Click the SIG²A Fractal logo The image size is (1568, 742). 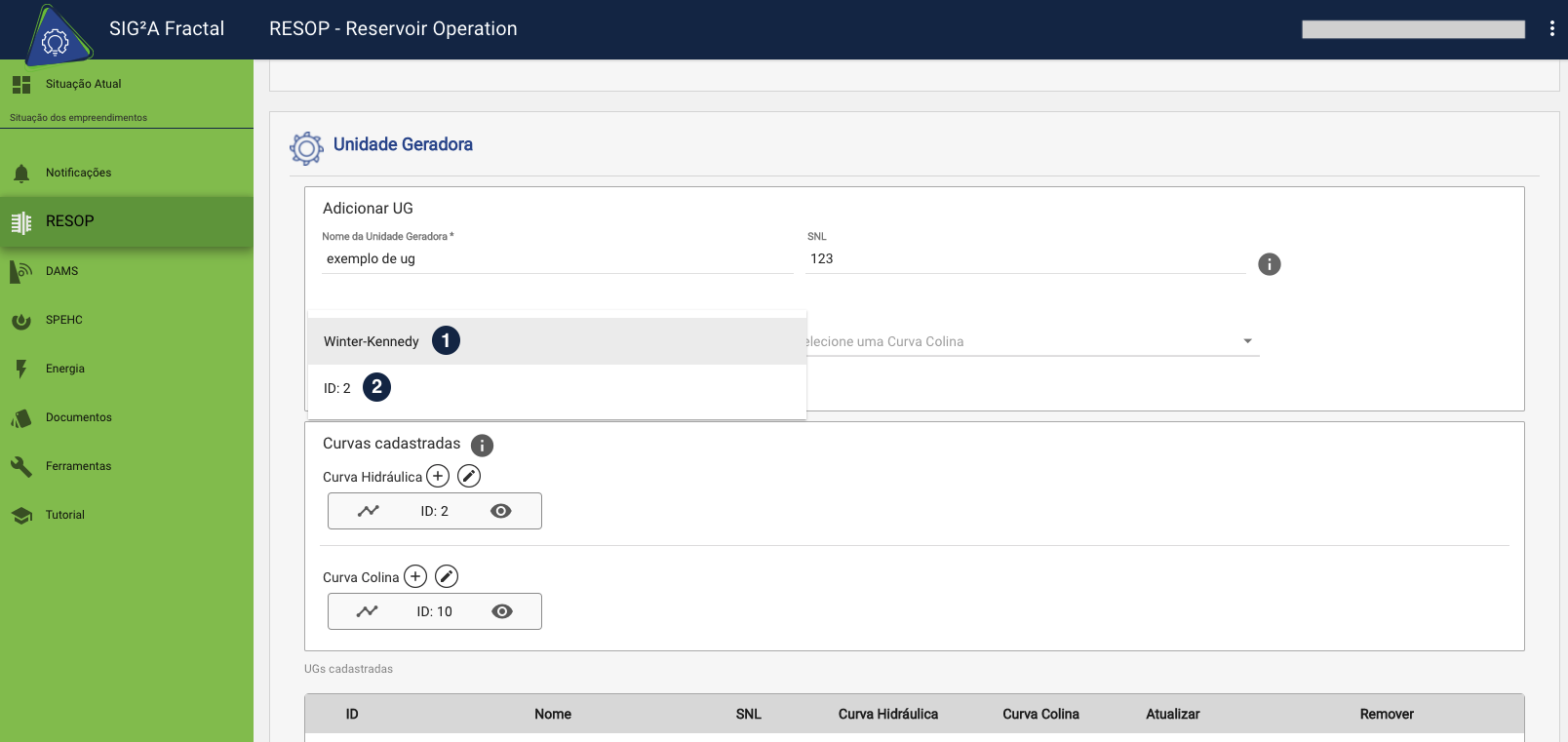pos(57,36)
